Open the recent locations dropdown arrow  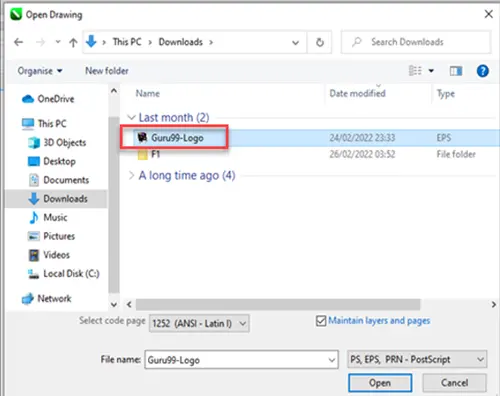(x=58, y=42)
